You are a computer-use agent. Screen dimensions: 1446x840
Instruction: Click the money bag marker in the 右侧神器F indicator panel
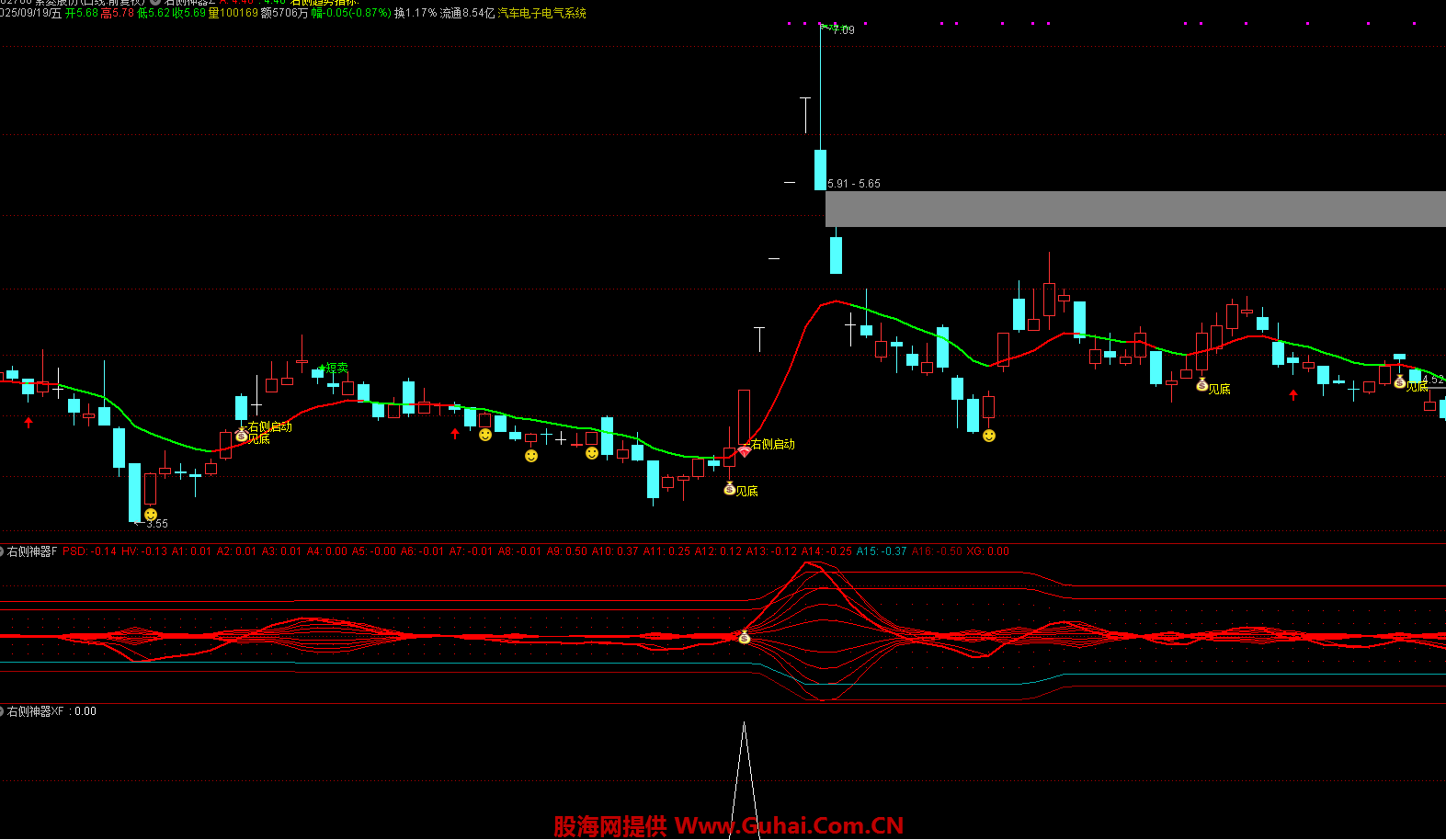pyautogui.click(x=745, y=637)
